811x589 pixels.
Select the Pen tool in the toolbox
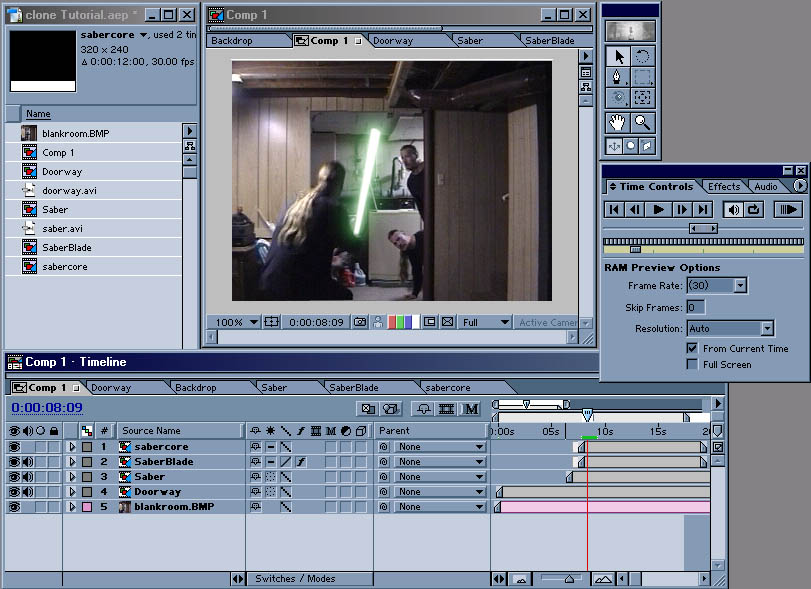coord(617,77)
